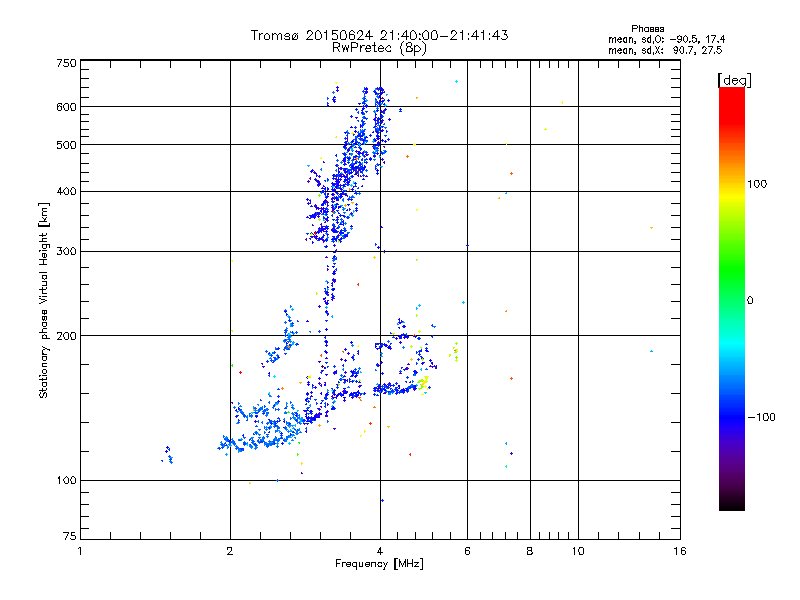The image size is (800, 600).
Task: Click the x-axis tick label "16"
Action: pyautogui.click(x=680, y=551)
